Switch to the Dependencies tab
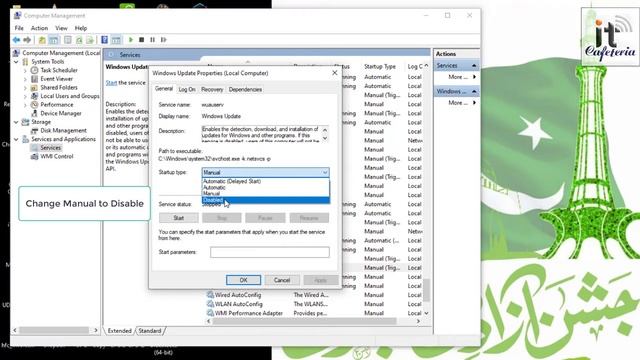Screen dimensions: 640x360 click(245, 89)
